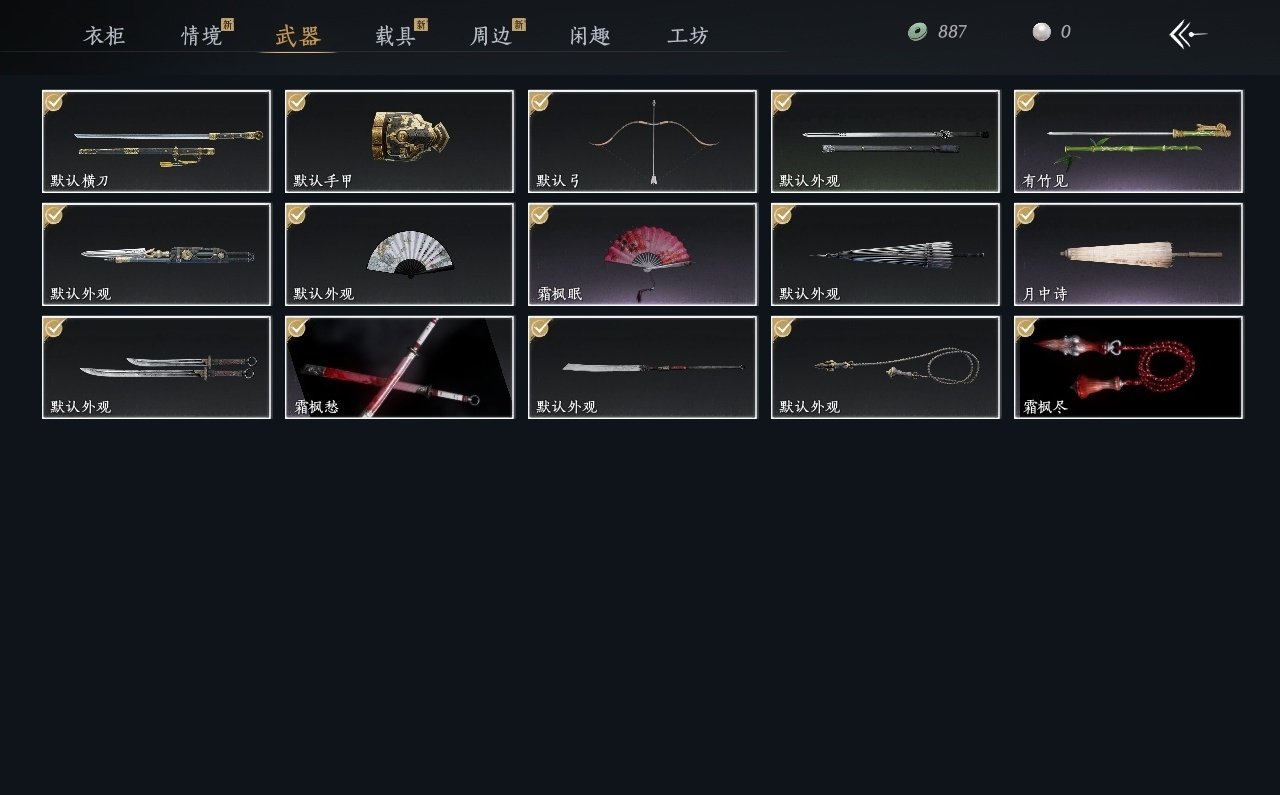Toggle the checkmark on 霜枫眠 card
The height and width of the screenshot is (795, 1280).
[539, 214]
